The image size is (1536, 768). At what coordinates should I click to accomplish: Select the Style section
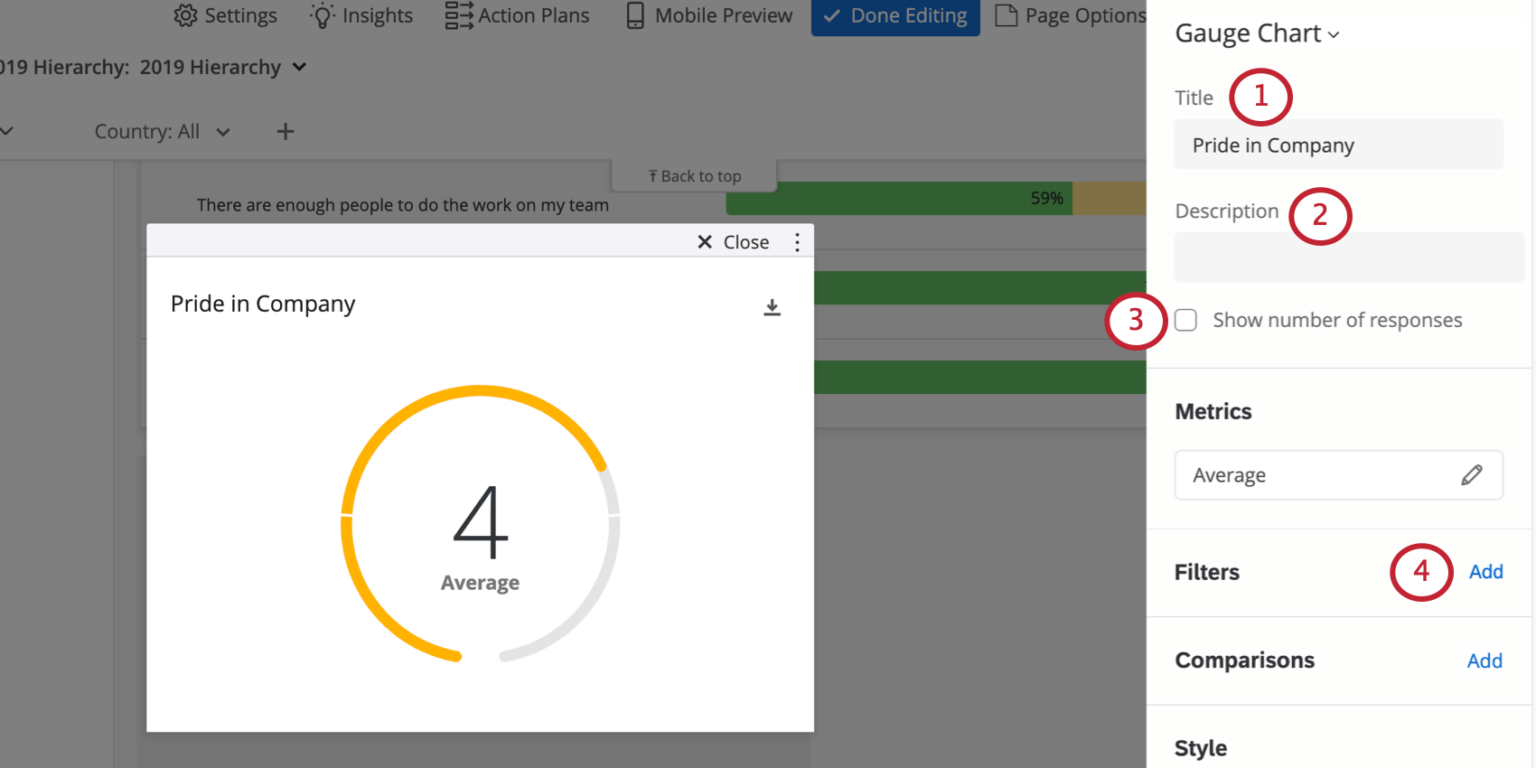tap(1200, 747)
